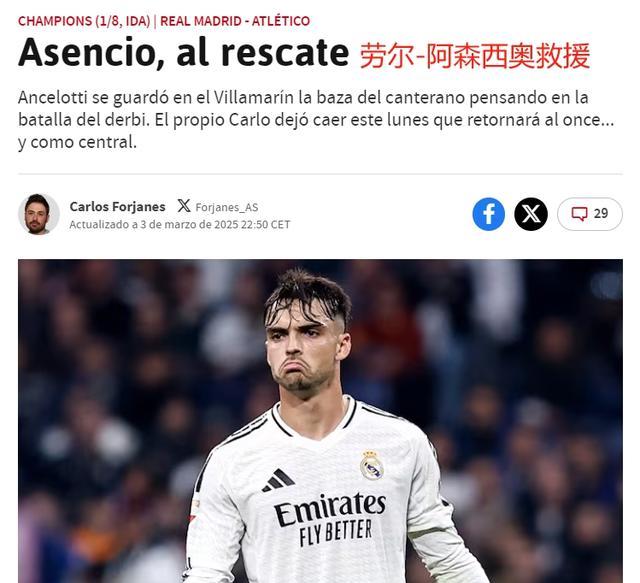Open author page for Carlos Forjanes
The image size is (640, 583).
(118, 207)
